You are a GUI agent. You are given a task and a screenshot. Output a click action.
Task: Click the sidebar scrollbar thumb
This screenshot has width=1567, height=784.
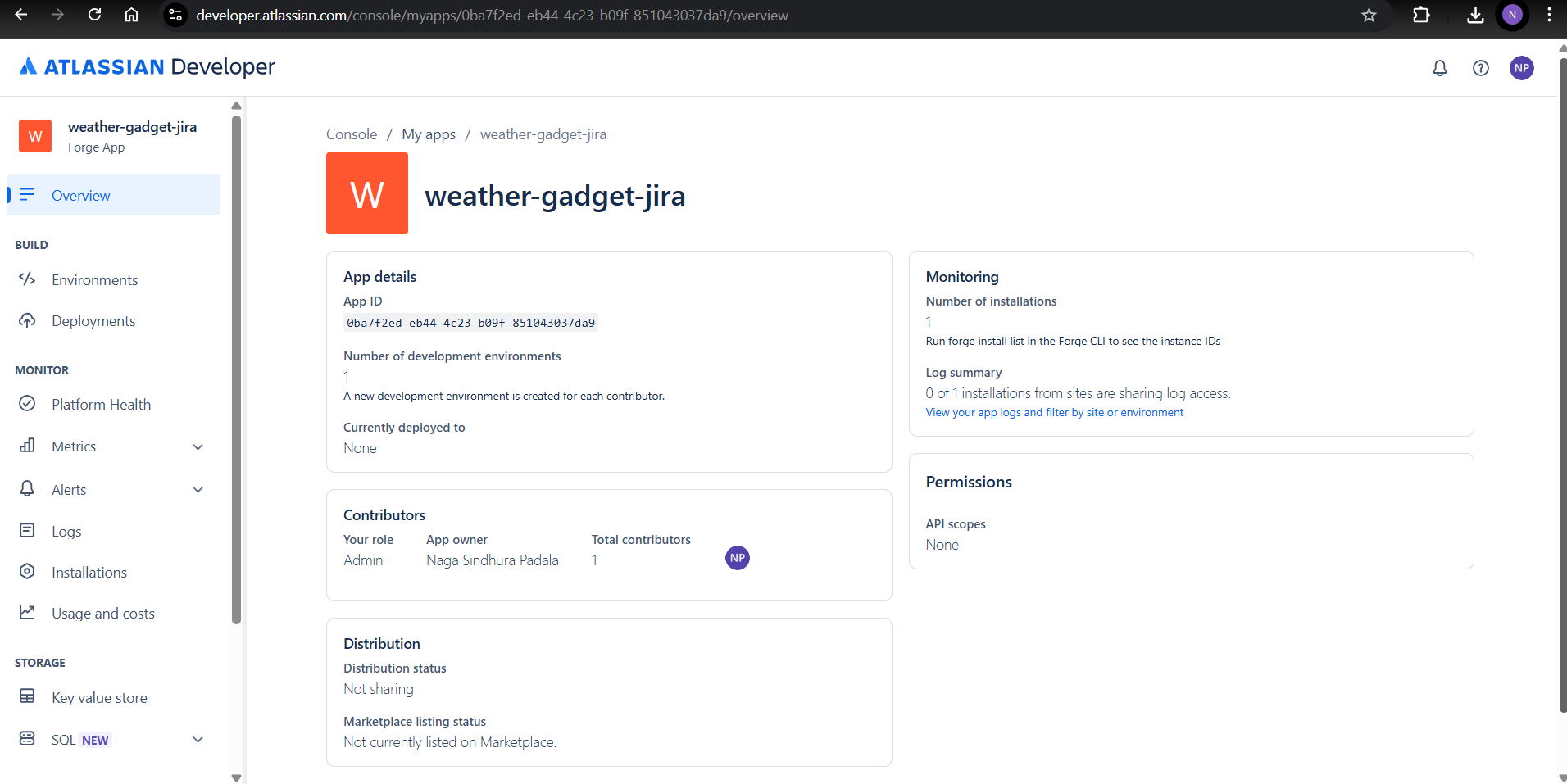pos(236,369)
